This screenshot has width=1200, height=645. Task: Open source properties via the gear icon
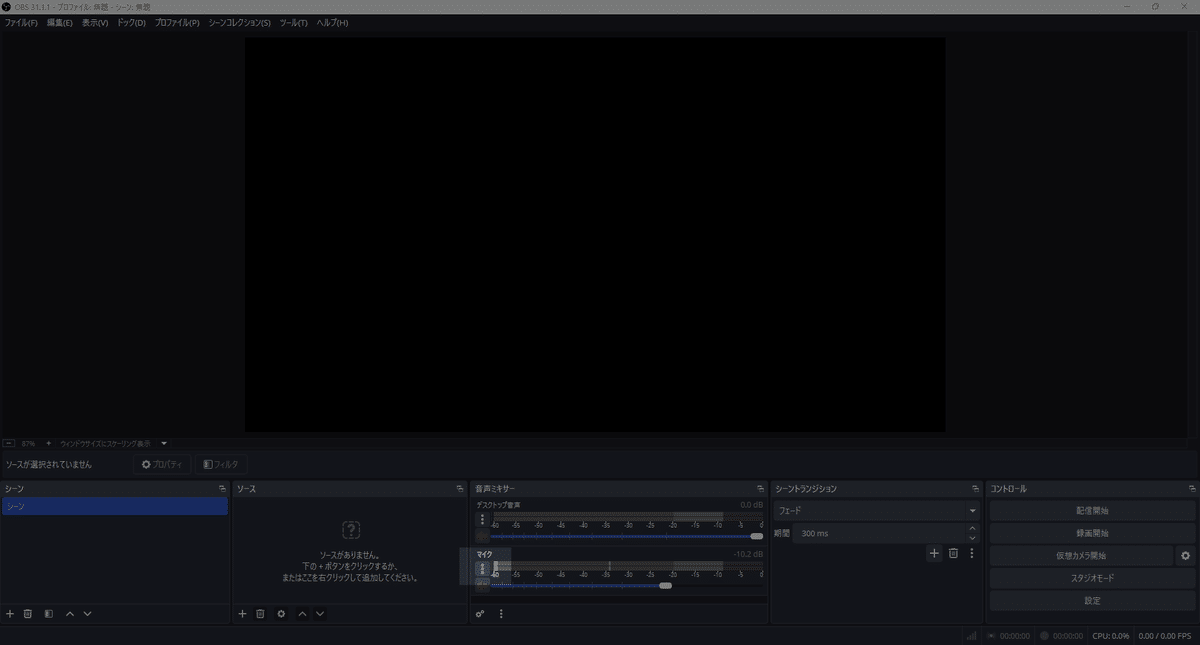pos(280,614)
